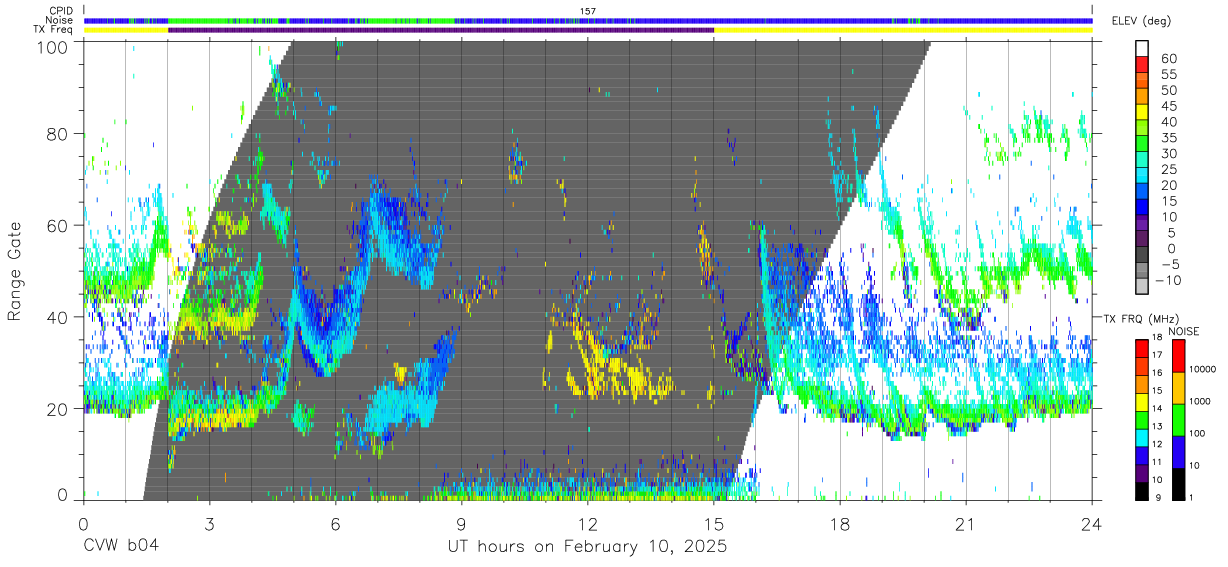
Task: Click the '80' tick on the Range Gate axis
Action: (59, 134)
